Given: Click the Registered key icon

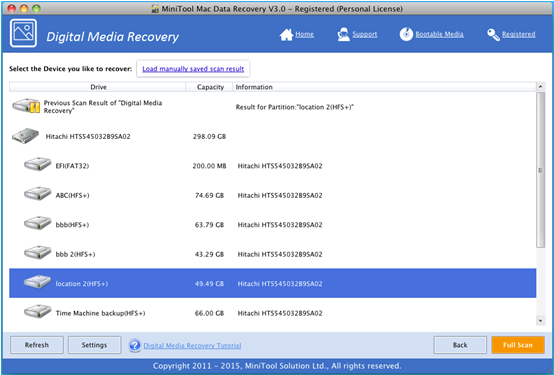Looking at the screenshot, I should click(x=493, y=35).
